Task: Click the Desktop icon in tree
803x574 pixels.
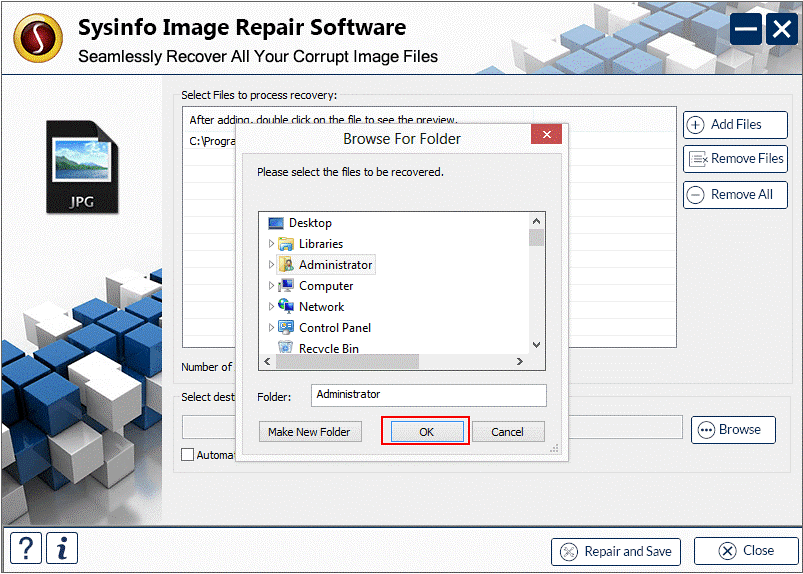Action: tap(276, 223)
